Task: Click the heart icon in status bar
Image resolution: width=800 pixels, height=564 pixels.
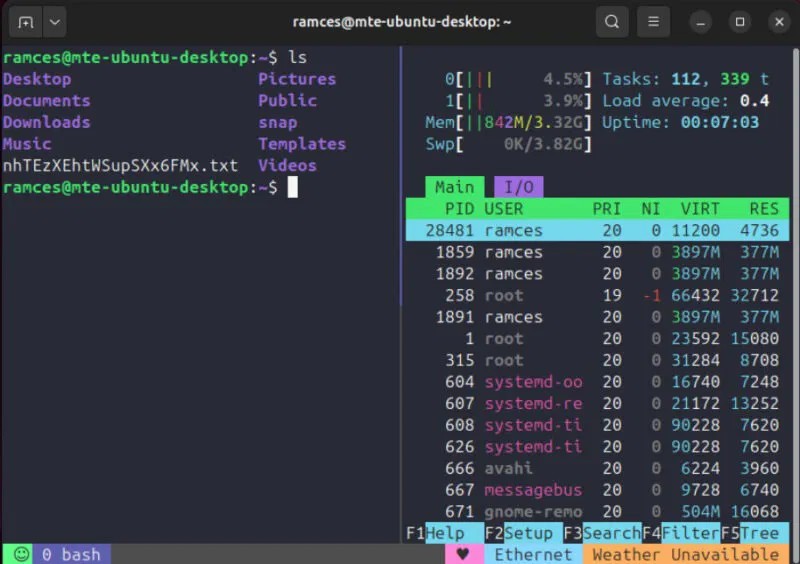Action: point(462,554)
